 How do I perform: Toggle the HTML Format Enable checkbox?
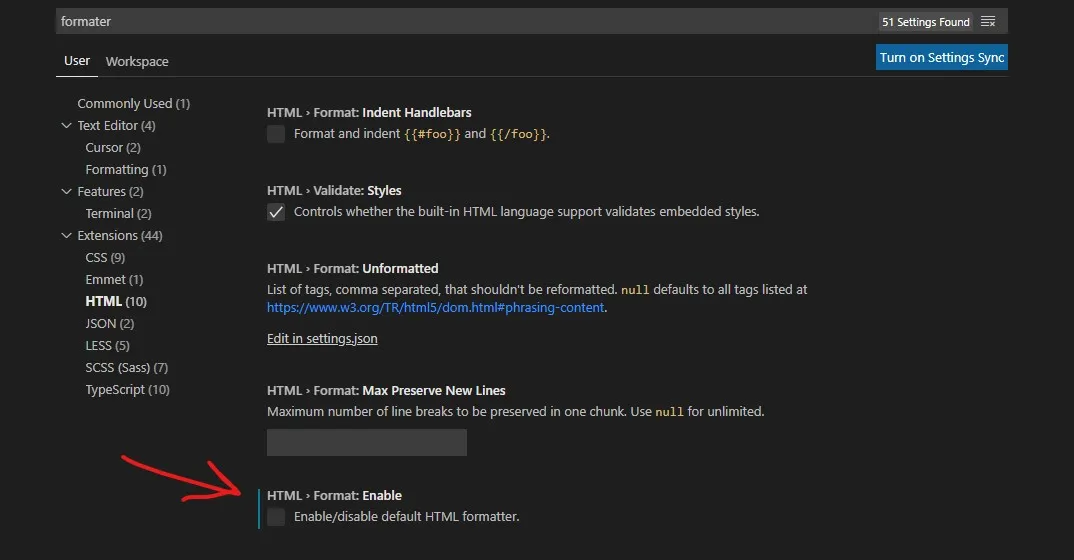[276, 517]
